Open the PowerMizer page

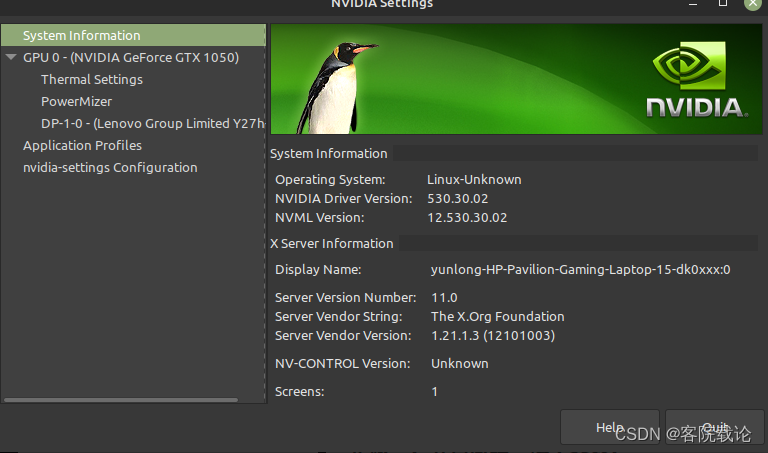[x=76, y=102]
